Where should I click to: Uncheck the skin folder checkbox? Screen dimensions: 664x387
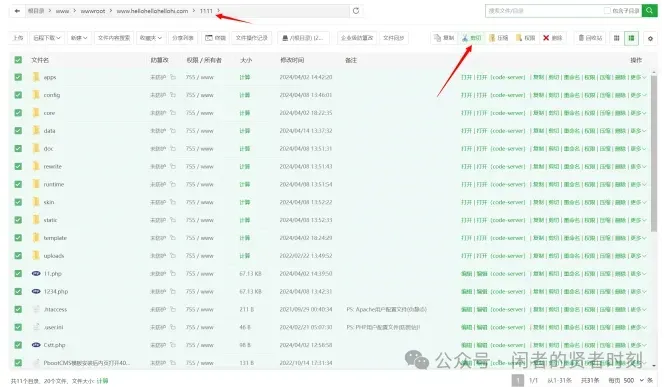coord(18,202)
